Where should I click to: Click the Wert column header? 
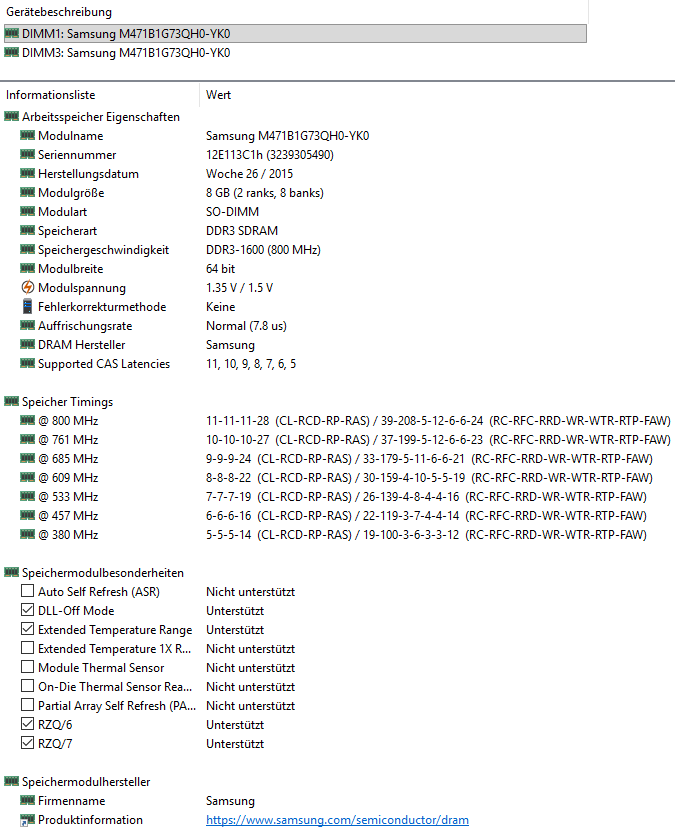[218, 95]
